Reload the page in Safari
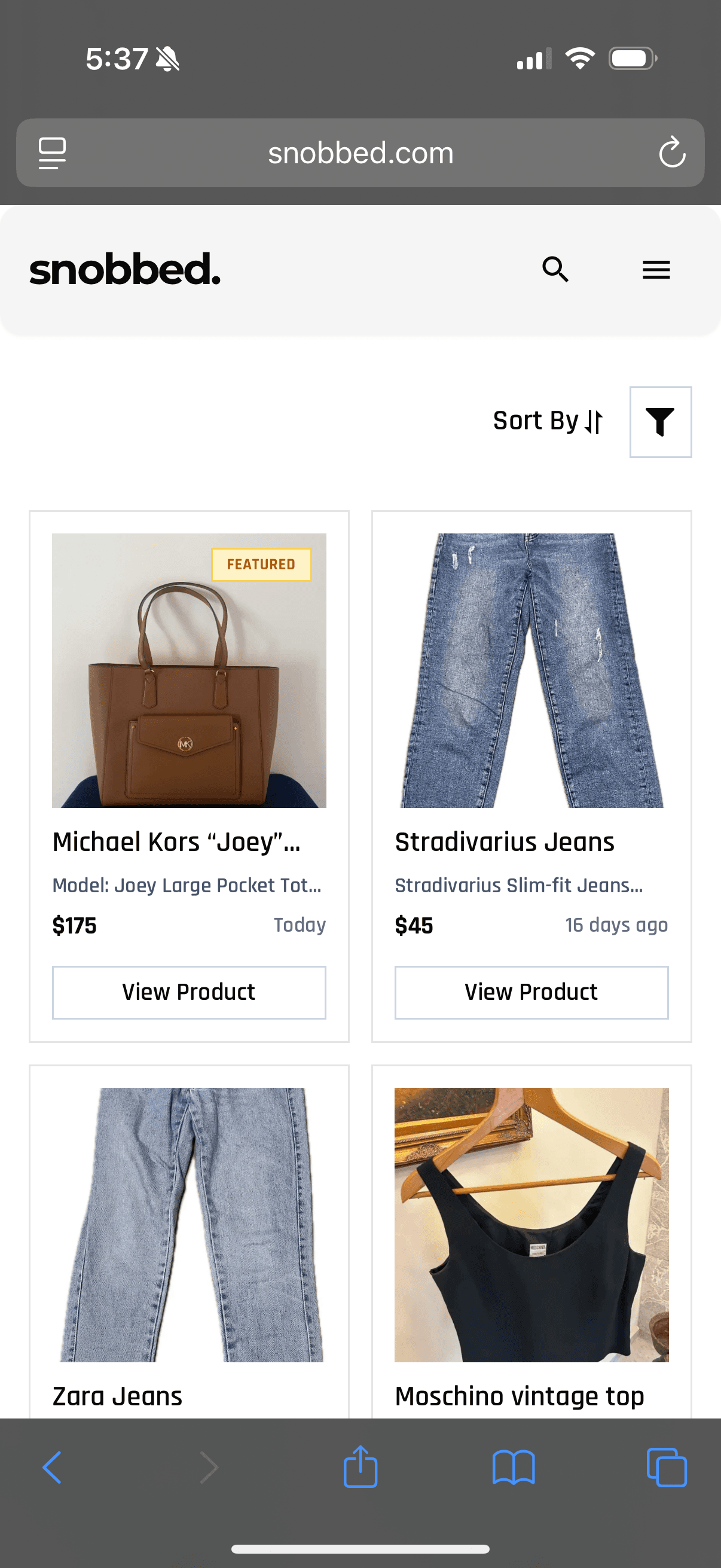The height and width of the screenshot is (1568, 721). (x=672, y=152)
